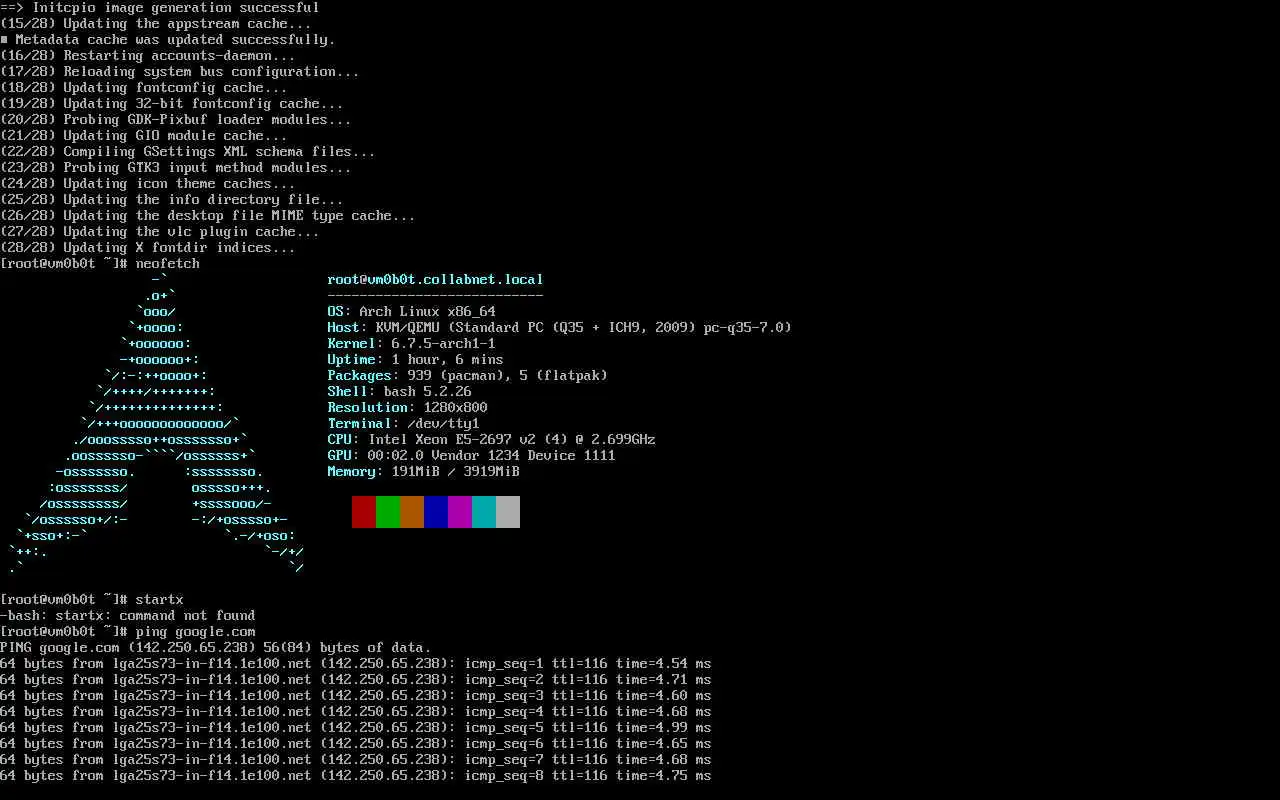Viewport: 1280px width, 800px height.
Task: Click 'PING google.com (142.250.65.238)' header line
Action: pos(216,648)
